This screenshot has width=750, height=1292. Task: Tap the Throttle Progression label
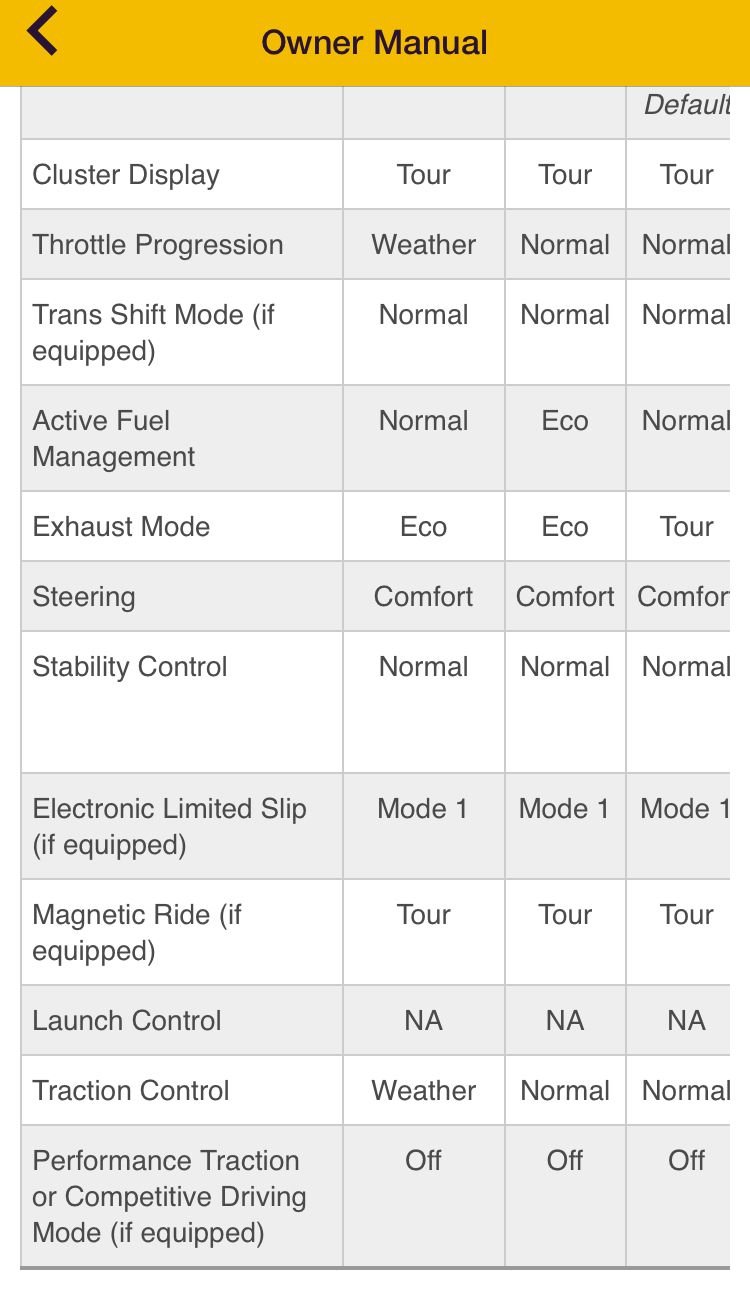(157, 244)
